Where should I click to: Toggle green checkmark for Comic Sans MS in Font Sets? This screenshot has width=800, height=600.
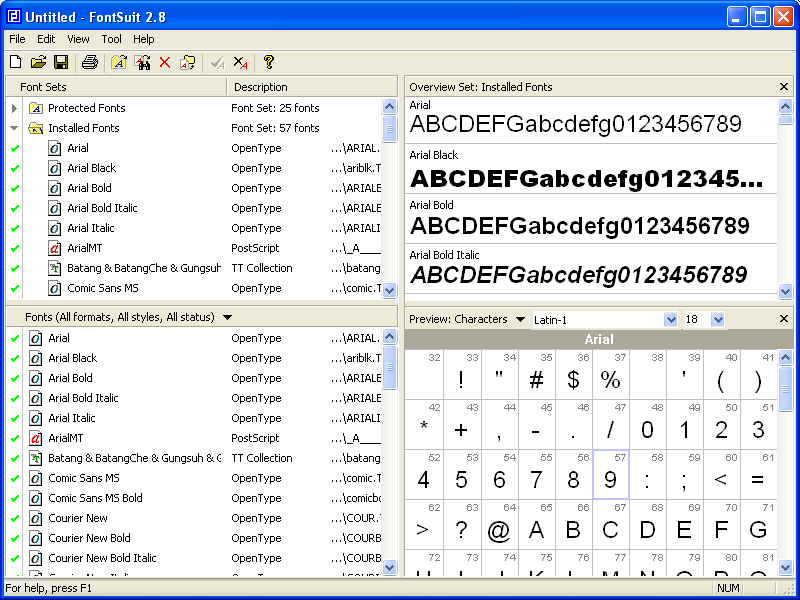pos(15,288)
